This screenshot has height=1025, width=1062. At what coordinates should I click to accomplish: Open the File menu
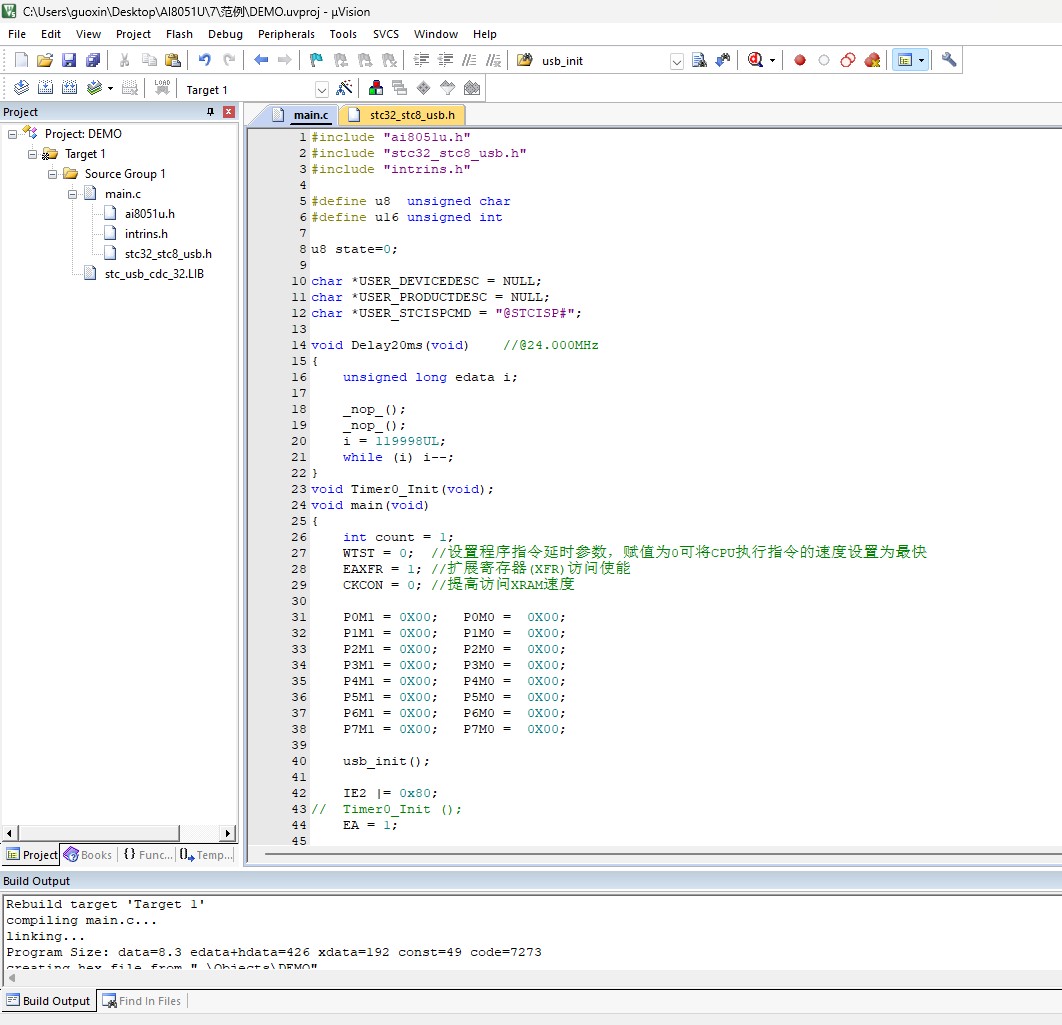pos(17,34)
